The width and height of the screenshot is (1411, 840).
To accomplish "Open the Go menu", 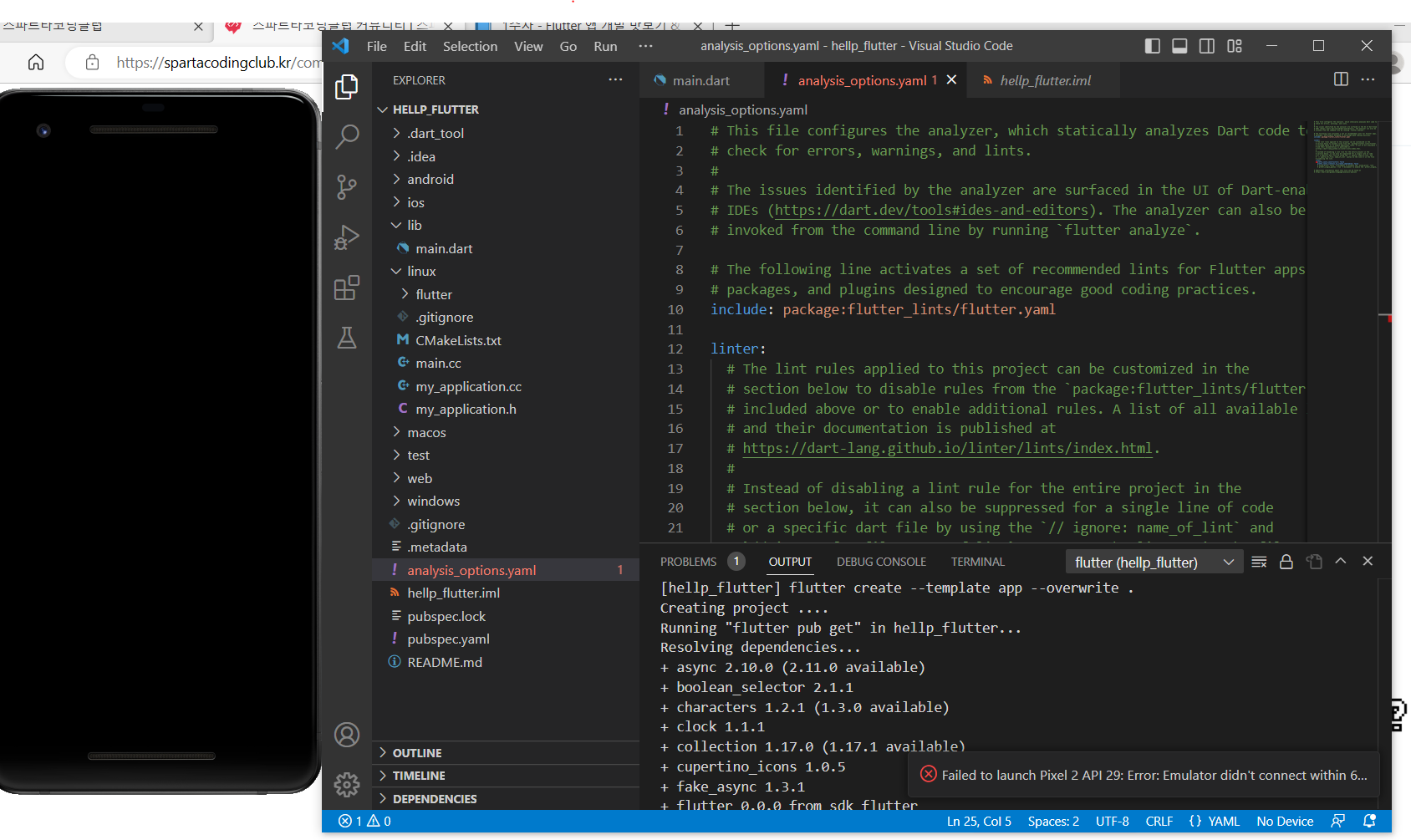I will 568,46.
